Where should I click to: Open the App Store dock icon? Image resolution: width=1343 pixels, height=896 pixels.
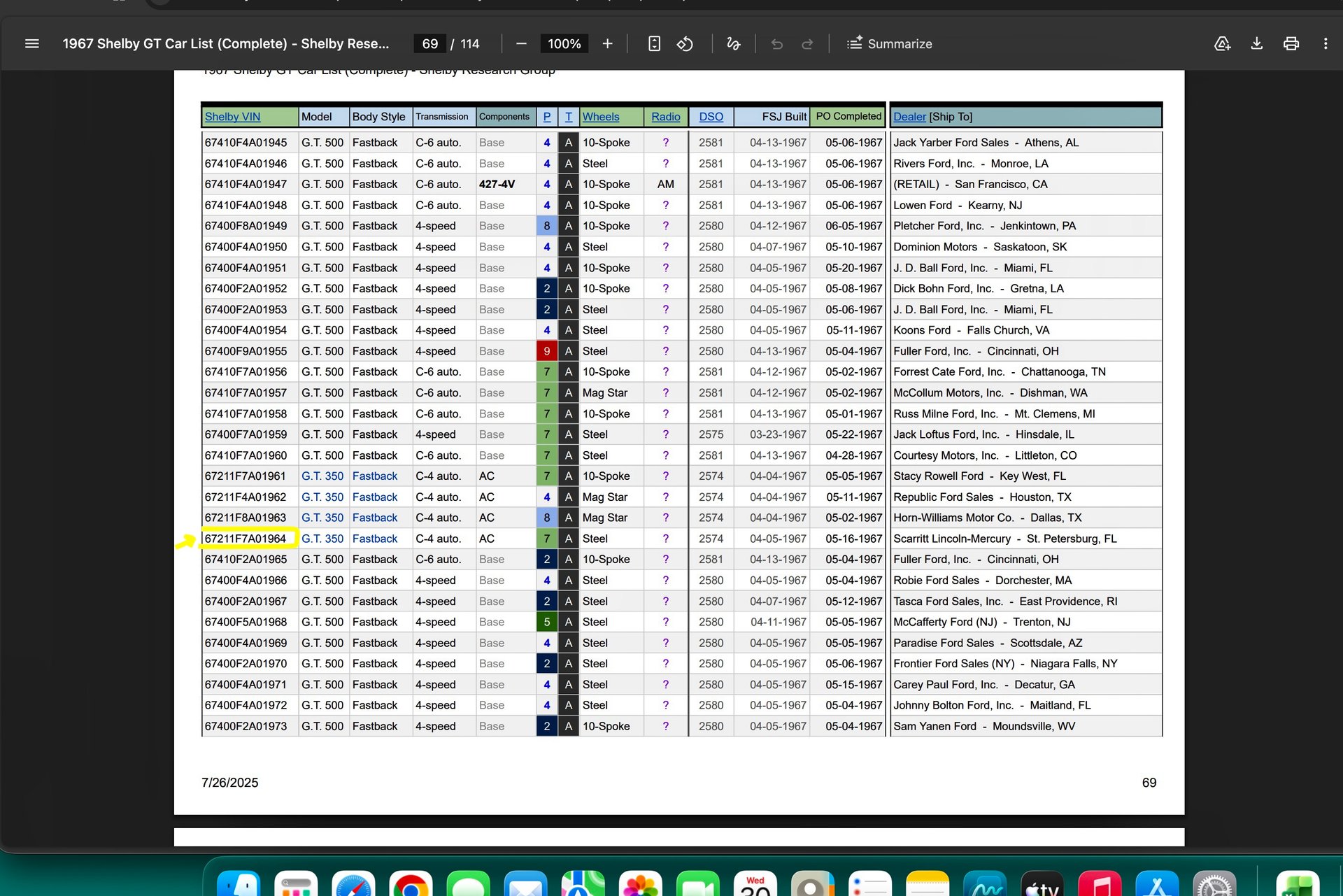point(1157,884)
